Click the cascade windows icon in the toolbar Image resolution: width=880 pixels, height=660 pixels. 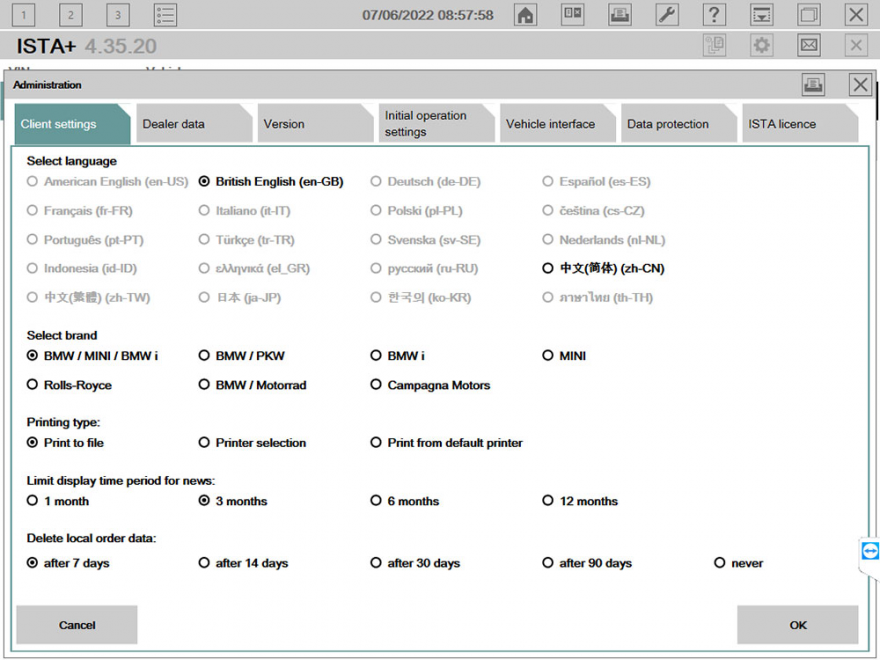(x=808, y=14)
